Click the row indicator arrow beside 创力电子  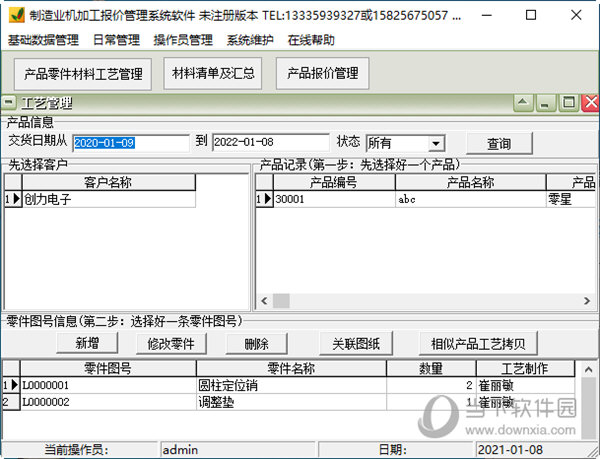coord(13,199)
